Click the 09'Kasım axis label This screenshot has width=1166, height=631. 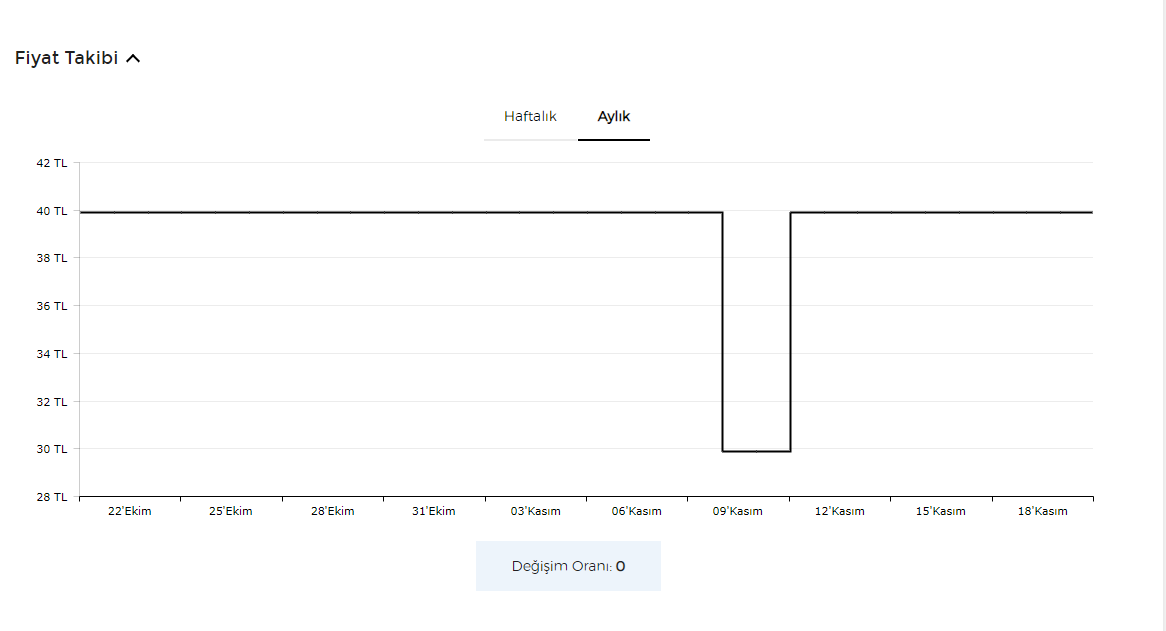[738, 511]
